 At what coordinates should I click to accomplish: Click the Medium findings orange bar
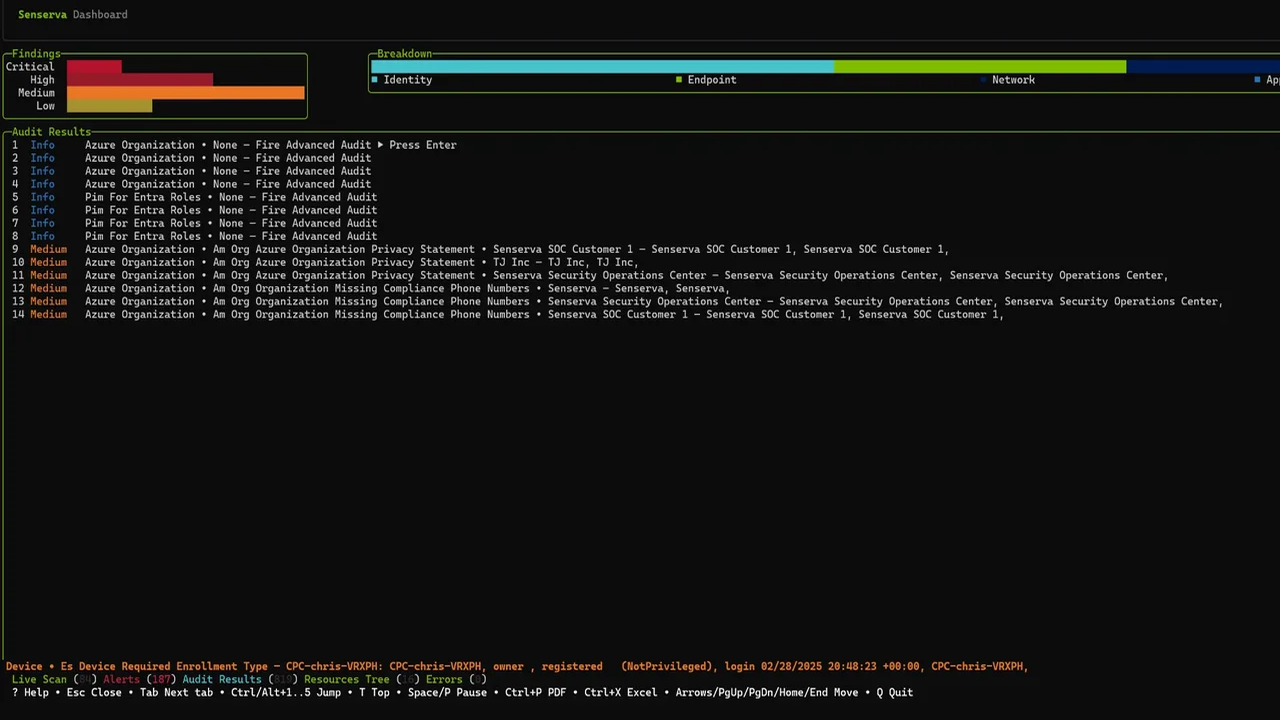pyautogui.click(x=185, y=93)
